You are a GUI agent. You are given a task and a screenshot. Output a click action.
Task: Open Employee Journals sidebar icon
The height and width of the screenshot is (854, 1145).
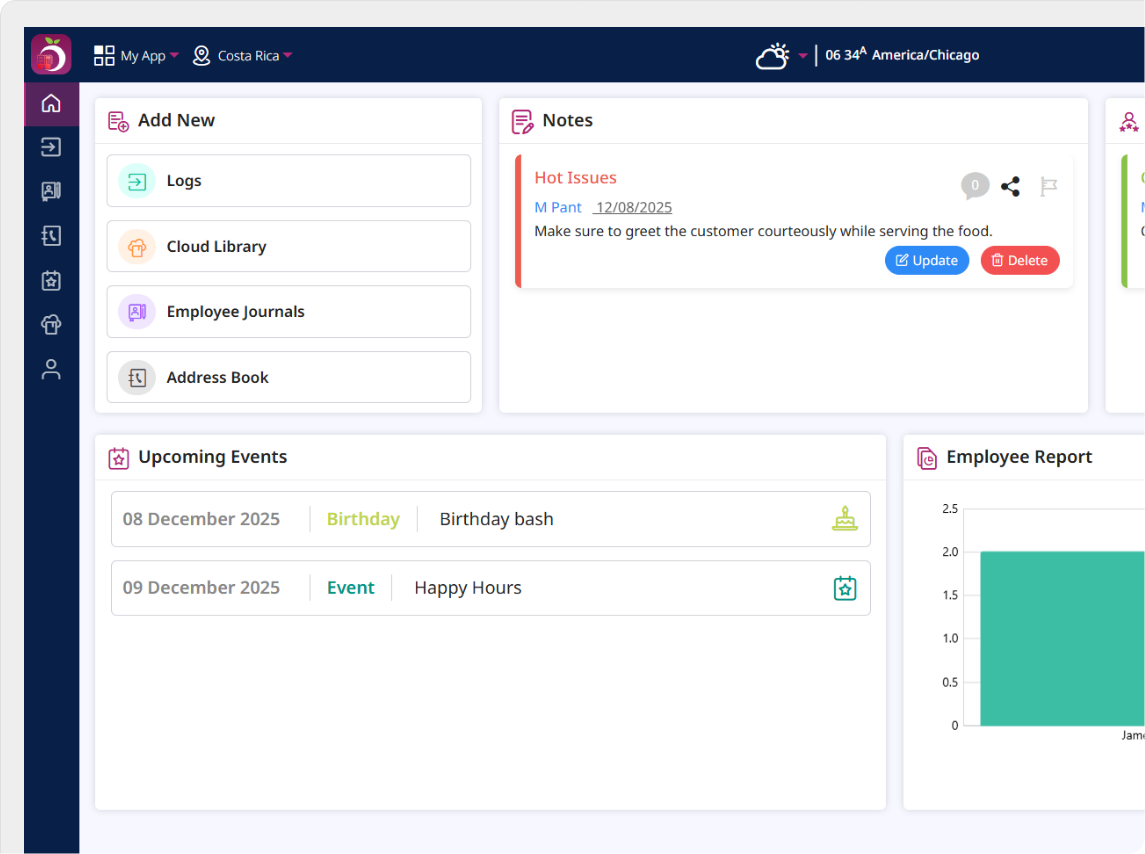pyautogui.click(x=51, y=191)
